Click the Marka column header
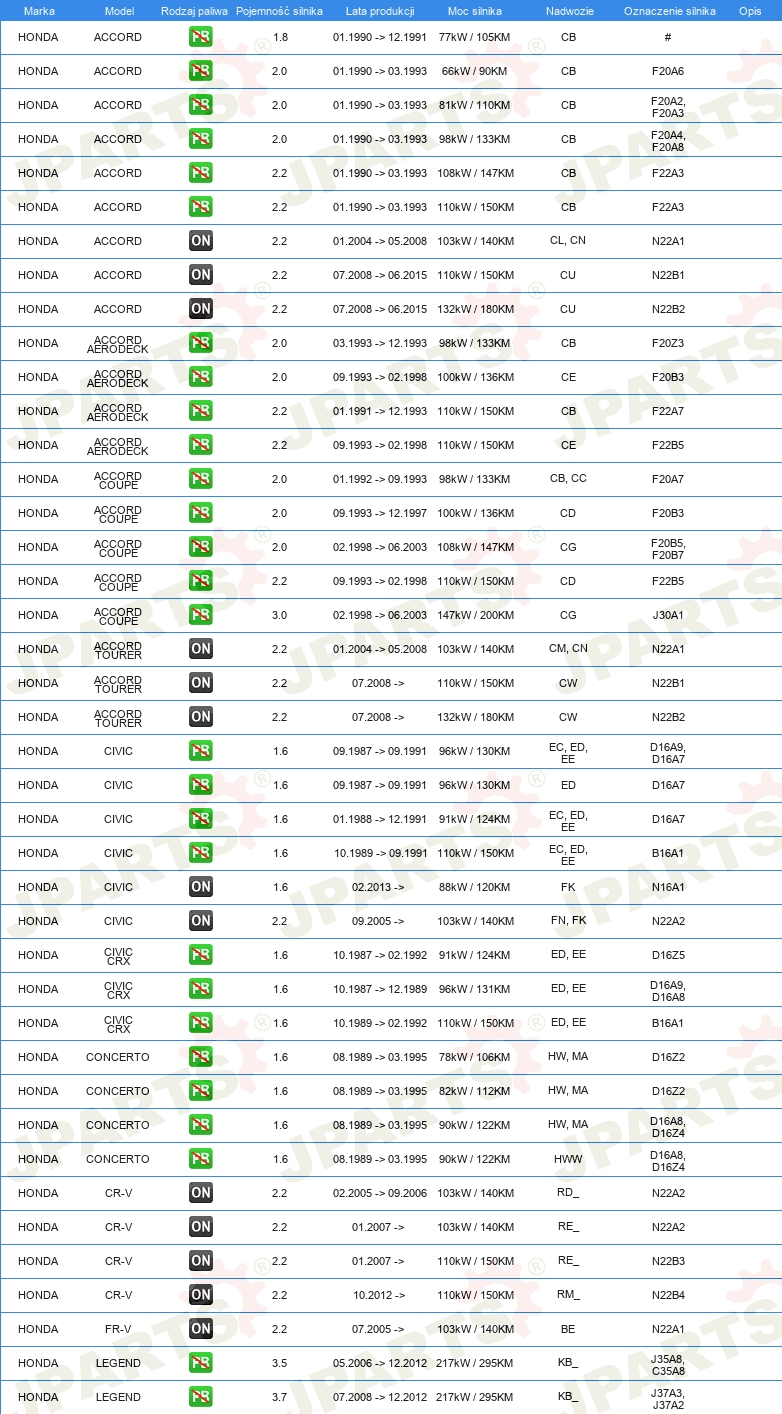 coord(39,10)
